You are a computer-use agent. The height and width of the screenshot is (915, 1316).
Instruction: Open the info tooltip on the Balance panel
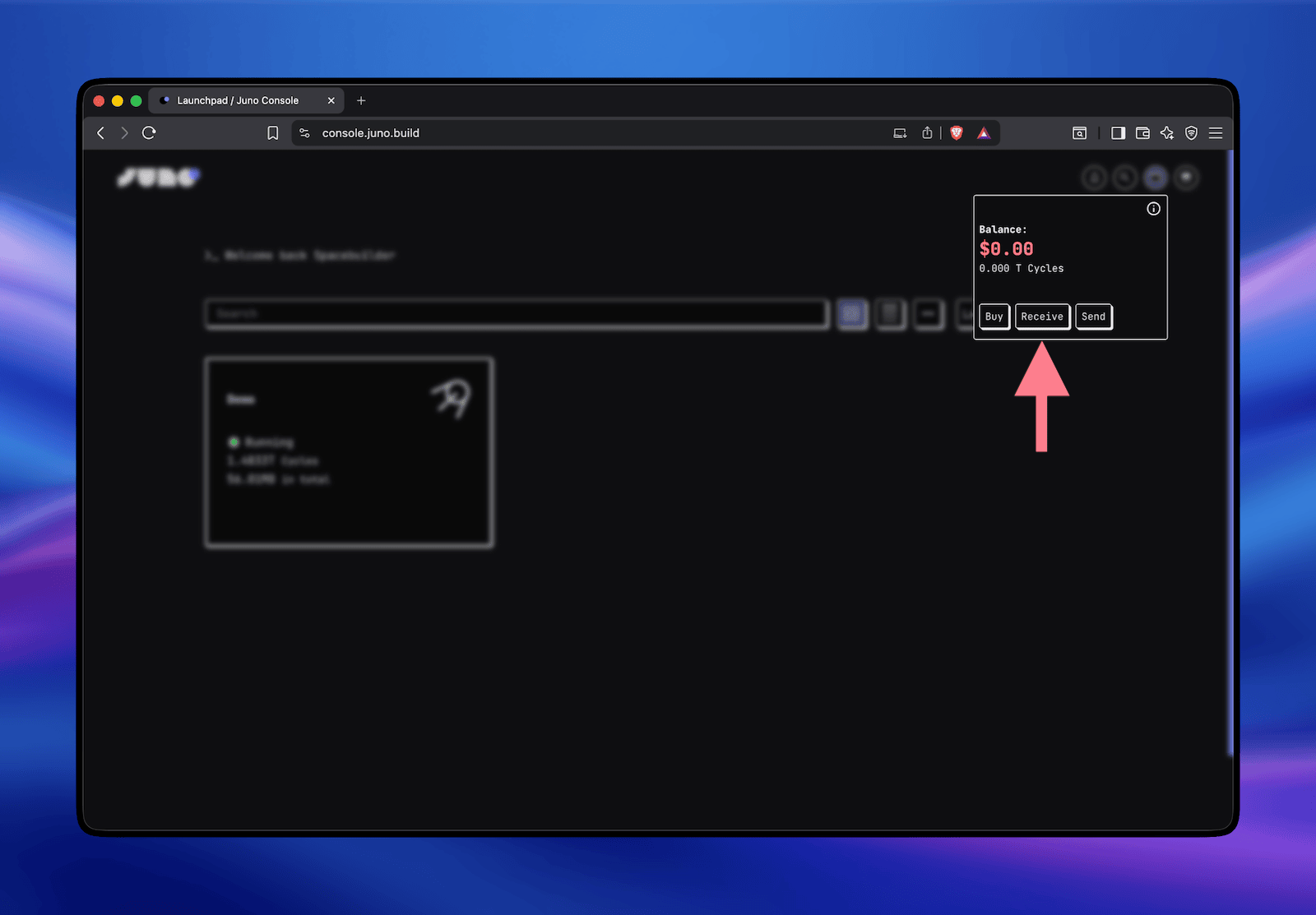(1153, 209)
